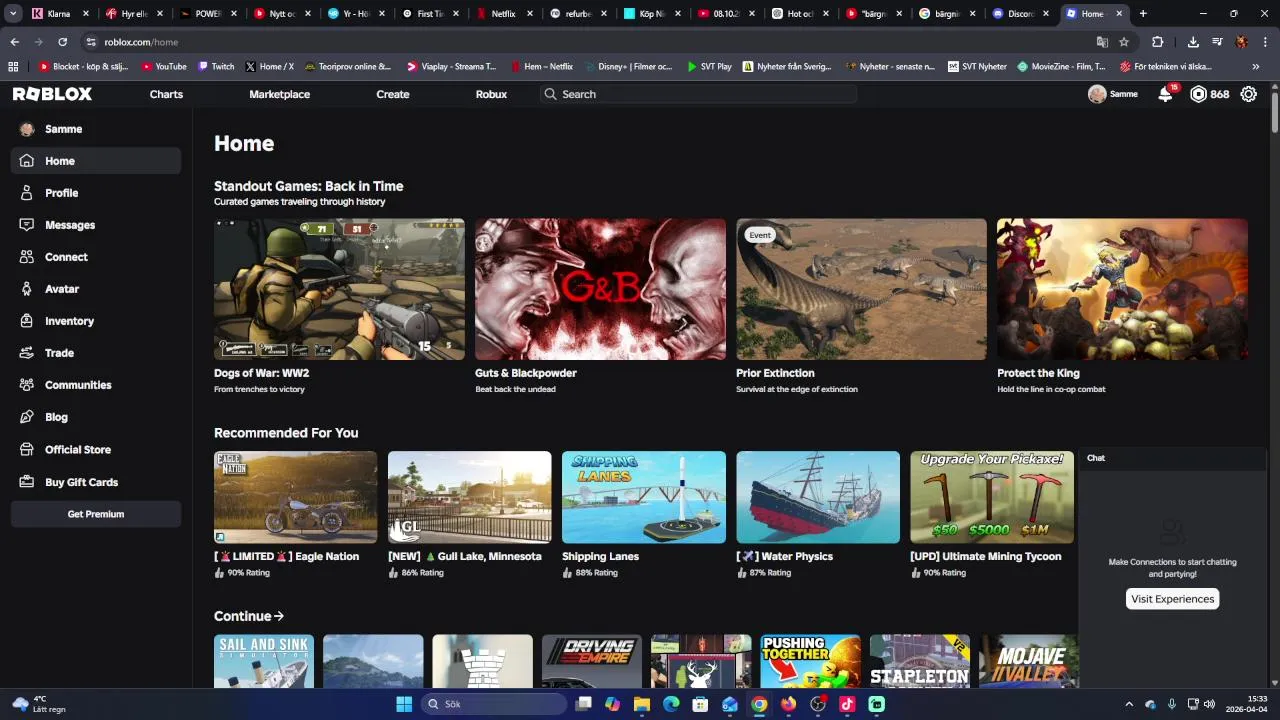
Task: Expand the bookmarks bar overflow chevron
Action: point(1256,67)
